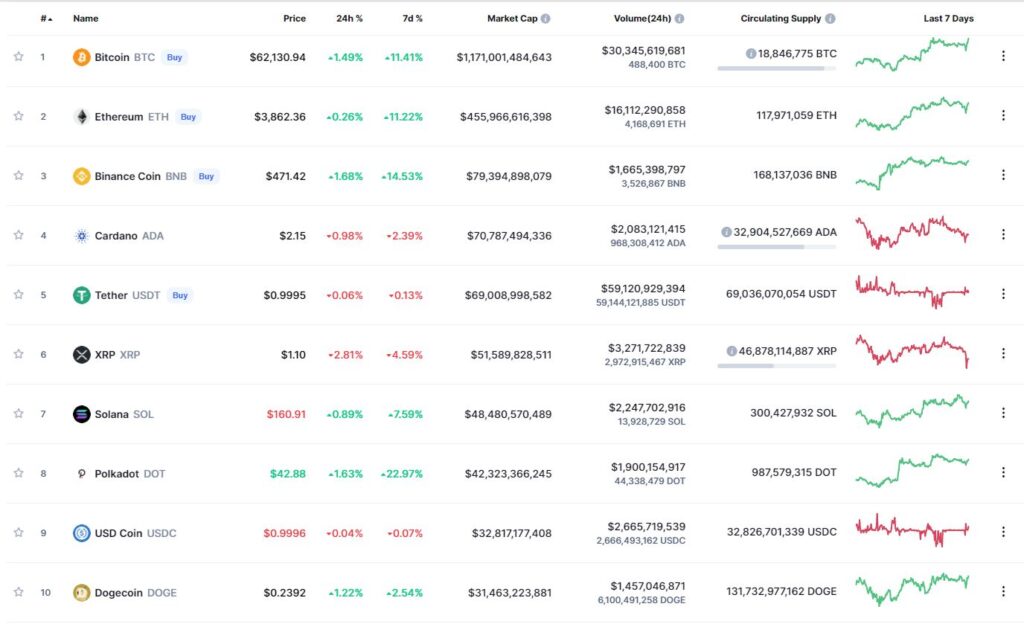Click the info icon beside Market Cap header

pyautogui.click(x=545, y=18)
